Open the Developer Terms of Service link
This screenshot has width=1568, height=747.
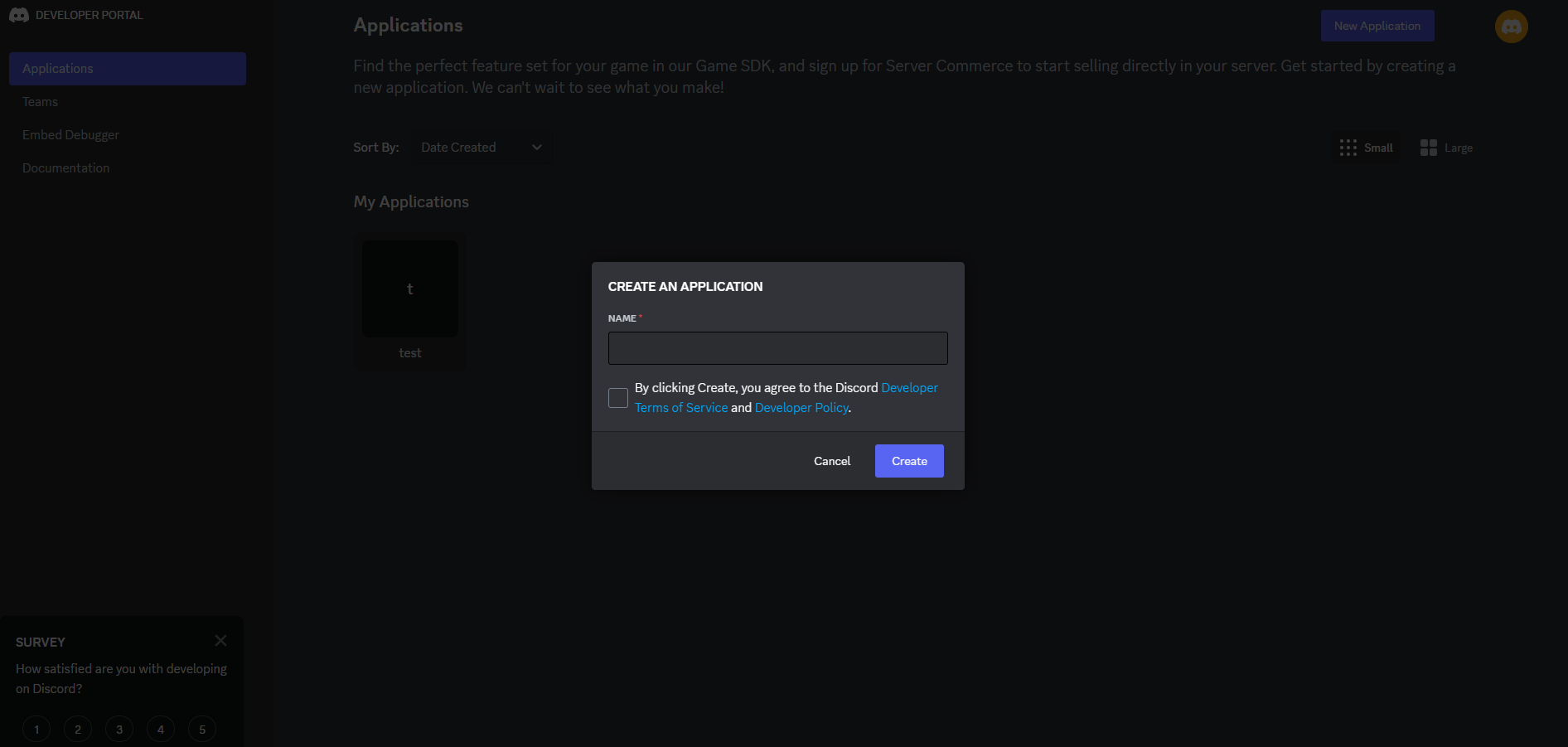pyautogui.click(x=681, y=408)
